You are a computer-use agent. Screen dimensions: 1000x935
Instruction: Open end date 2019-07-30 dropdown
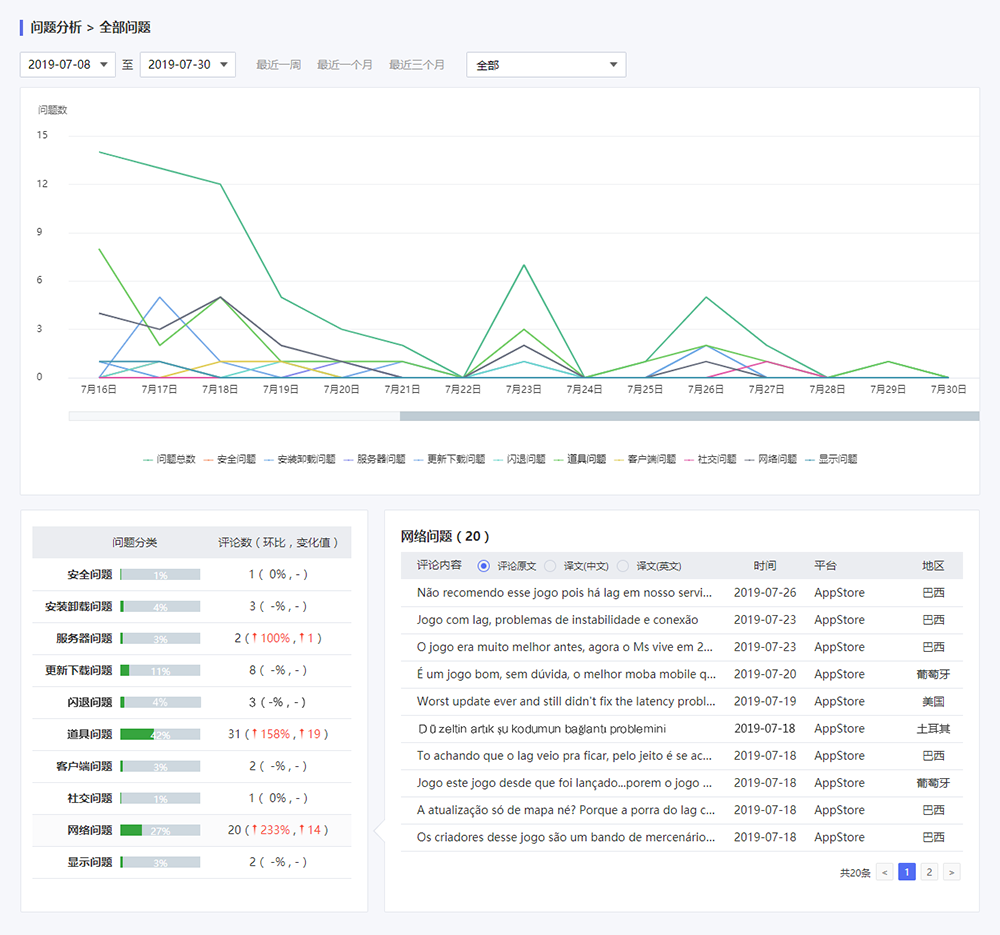[187, 65]
